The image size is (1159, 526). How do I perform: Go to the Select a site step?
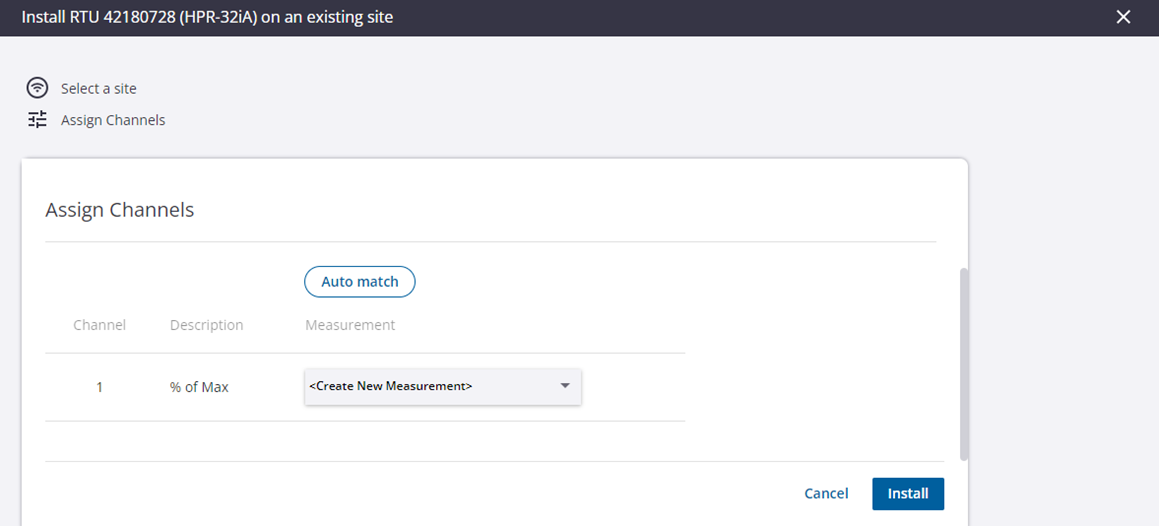coord(98,88)
